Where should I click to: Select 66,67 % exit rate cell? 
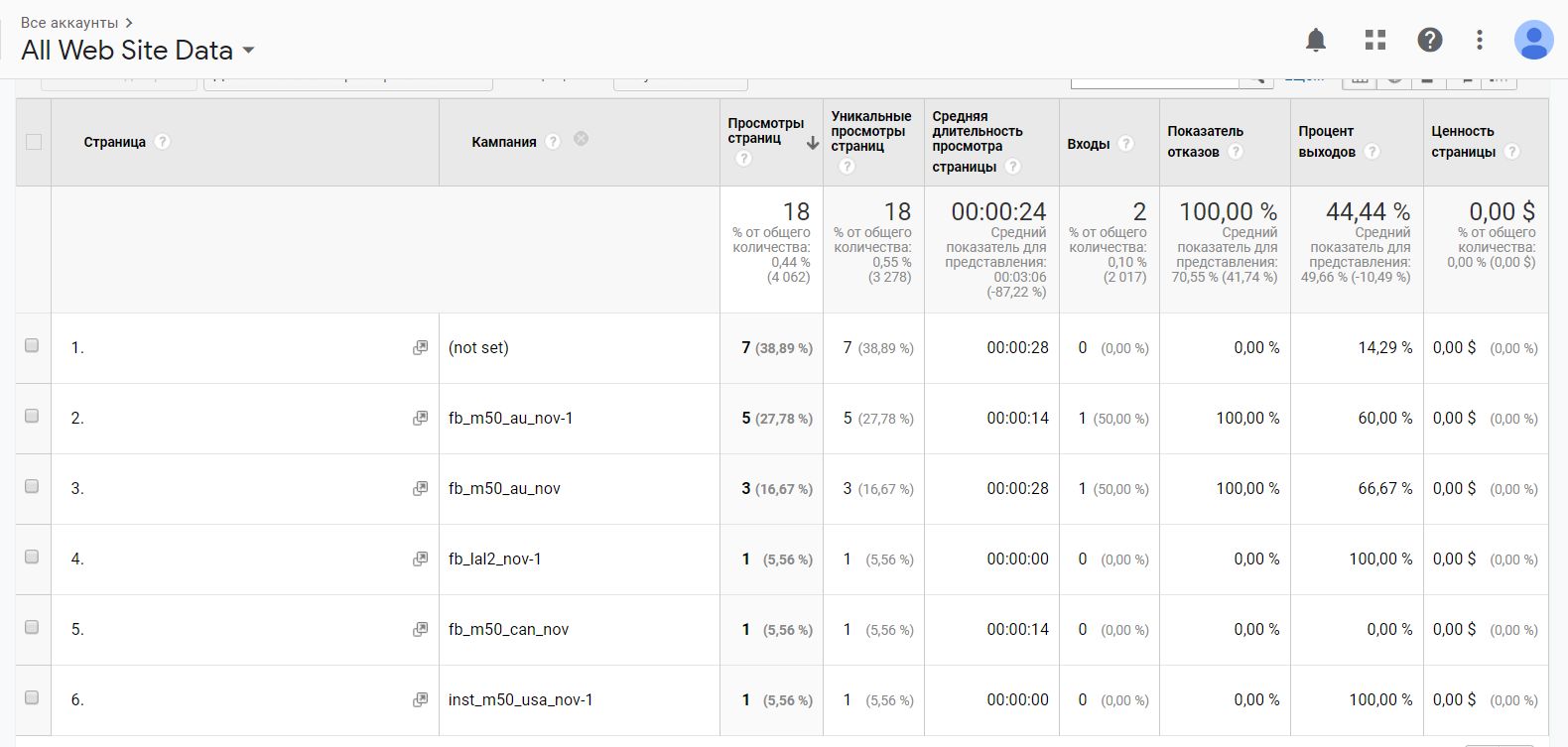(x=1385, y=489)
